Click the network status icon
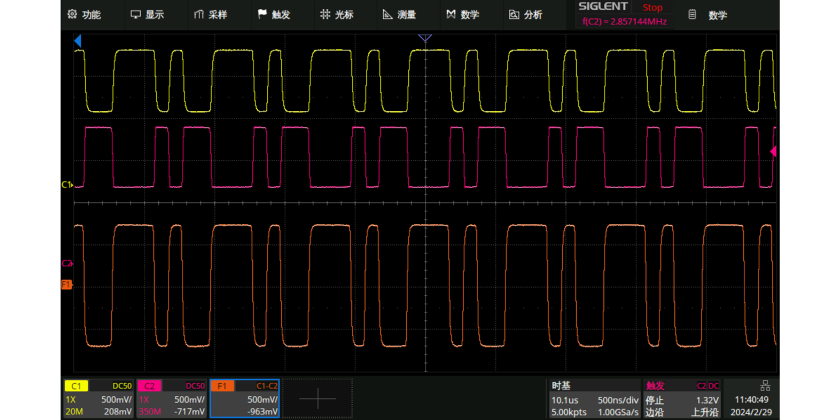This screenshot has width=840, height=420. coord(765,386)
